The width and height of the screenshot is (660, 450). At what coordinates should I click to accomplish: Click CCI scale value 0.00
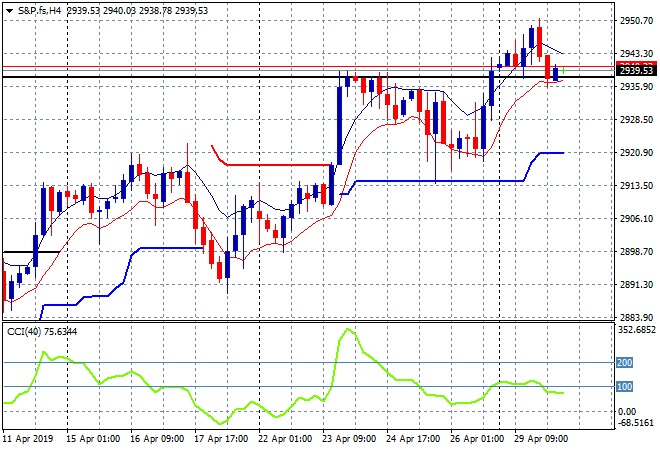(627, 411)
